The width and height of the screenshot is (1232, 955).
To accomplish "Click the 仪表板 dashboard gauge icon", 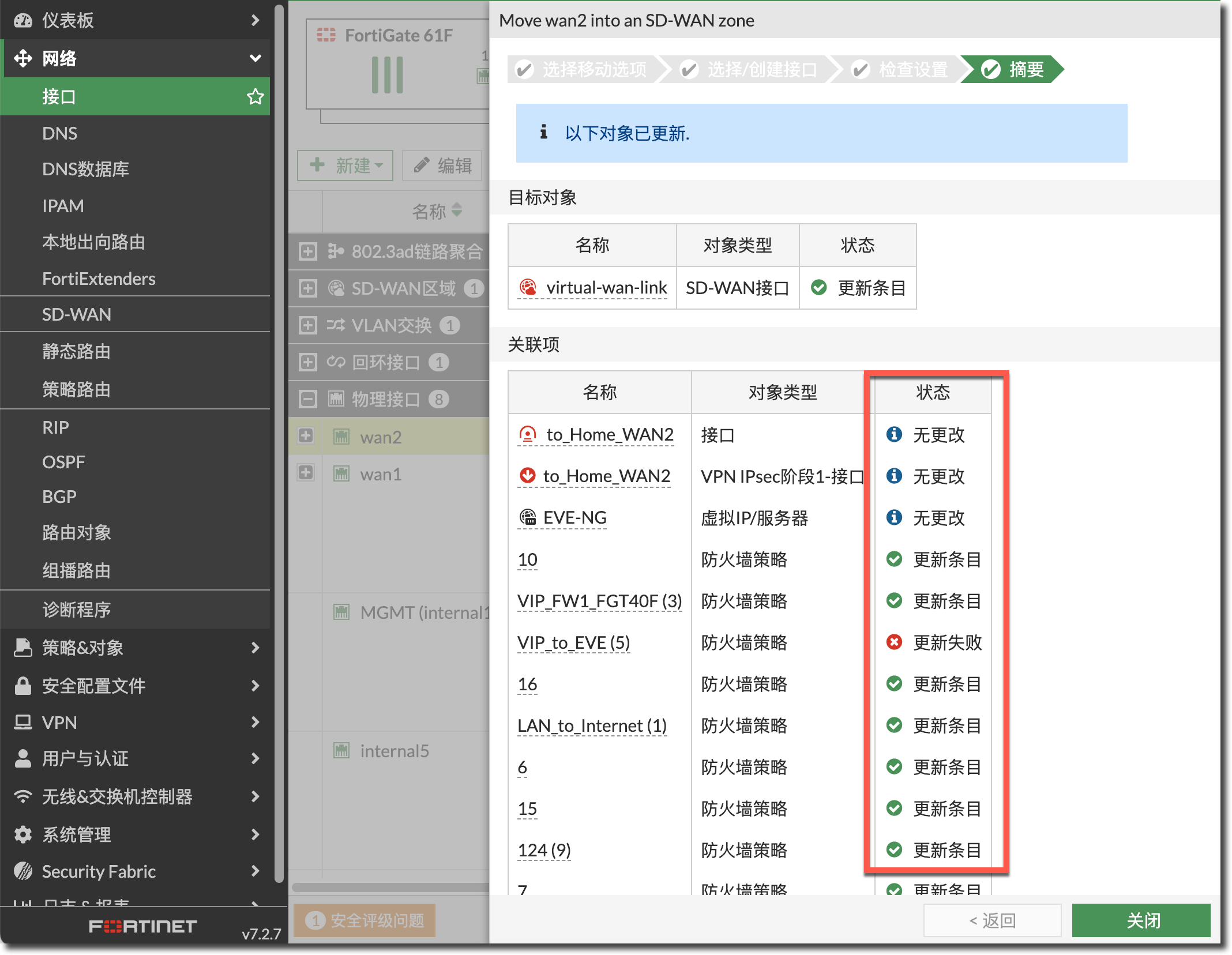I will pyautogui.click(x=22, y=20).
